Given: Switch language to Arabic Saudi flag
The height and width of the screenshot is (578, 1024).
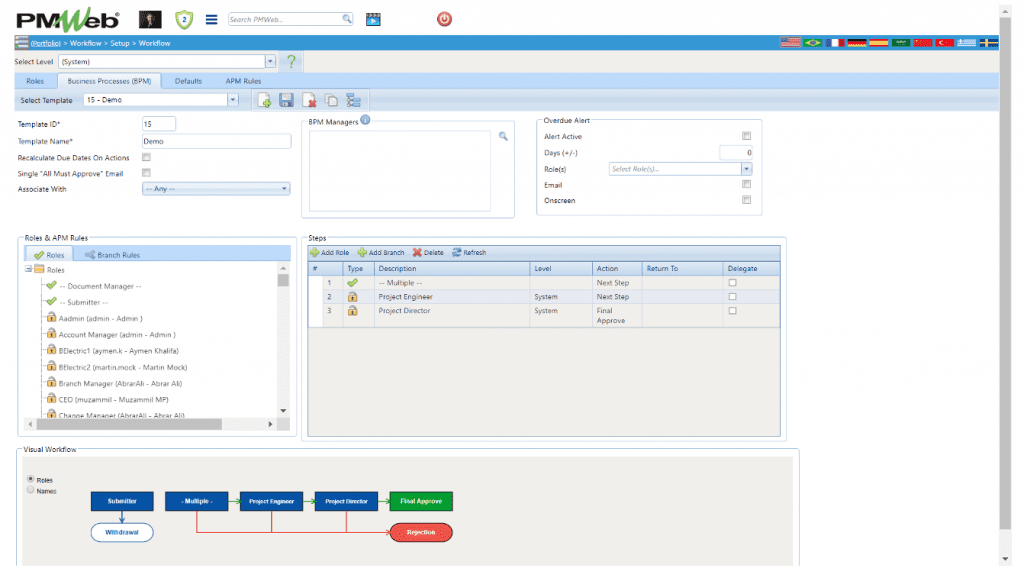Looking at the screenshot, I should (901, 42).
